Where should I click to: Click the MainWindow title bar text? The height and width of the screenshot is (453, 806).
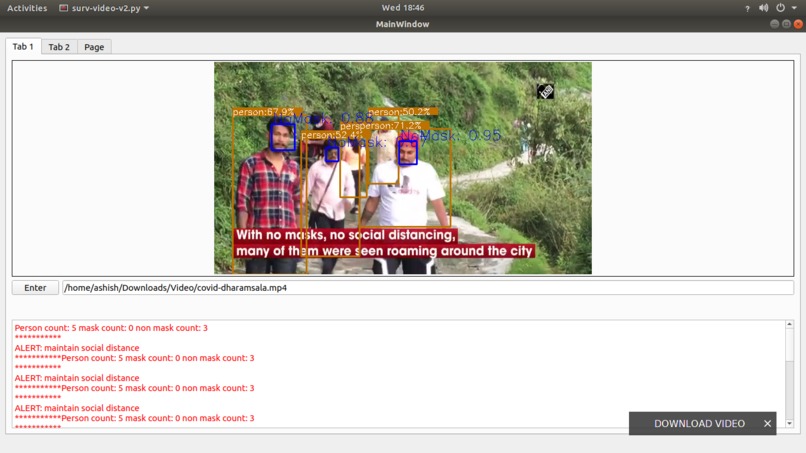pyautogui.click(x=402, y=24)
